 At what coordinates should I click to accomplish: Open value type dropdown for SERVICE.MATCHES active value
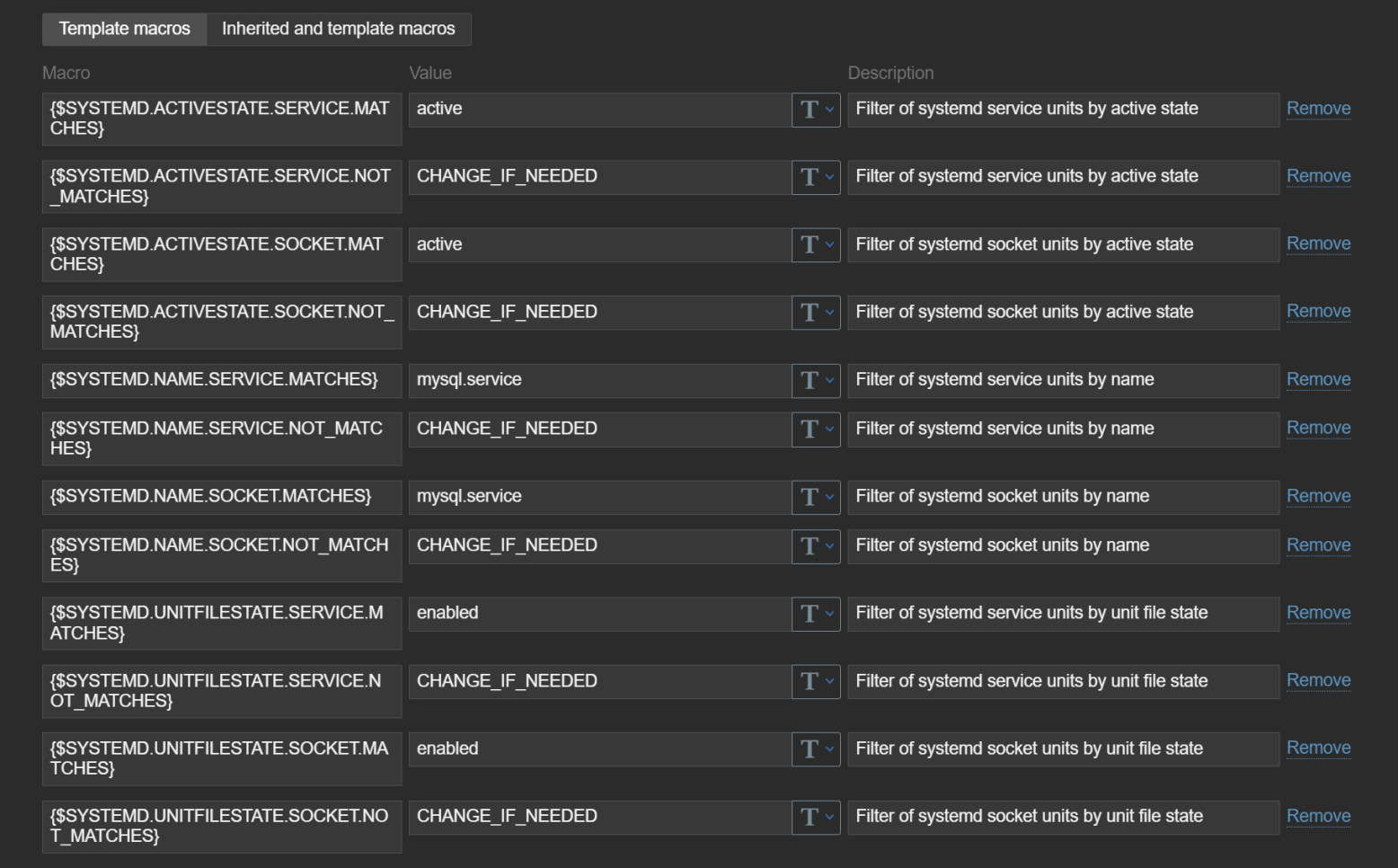[816, 110]
